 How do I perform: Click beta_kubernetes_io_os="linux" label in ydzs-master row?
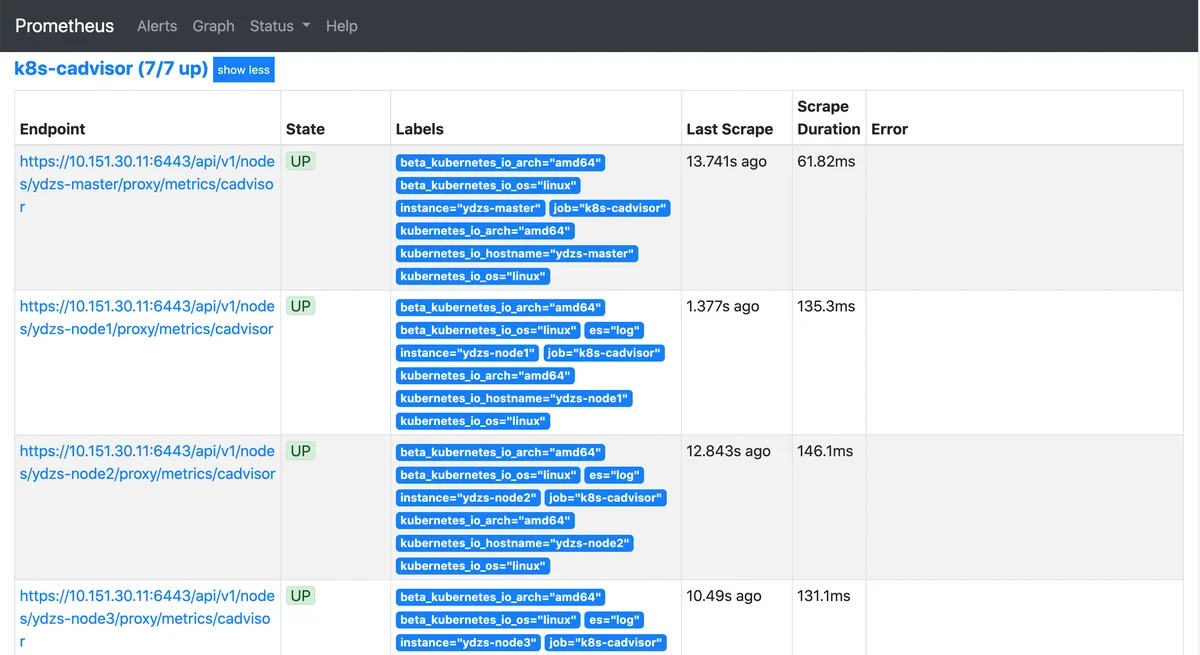(489, 186)
